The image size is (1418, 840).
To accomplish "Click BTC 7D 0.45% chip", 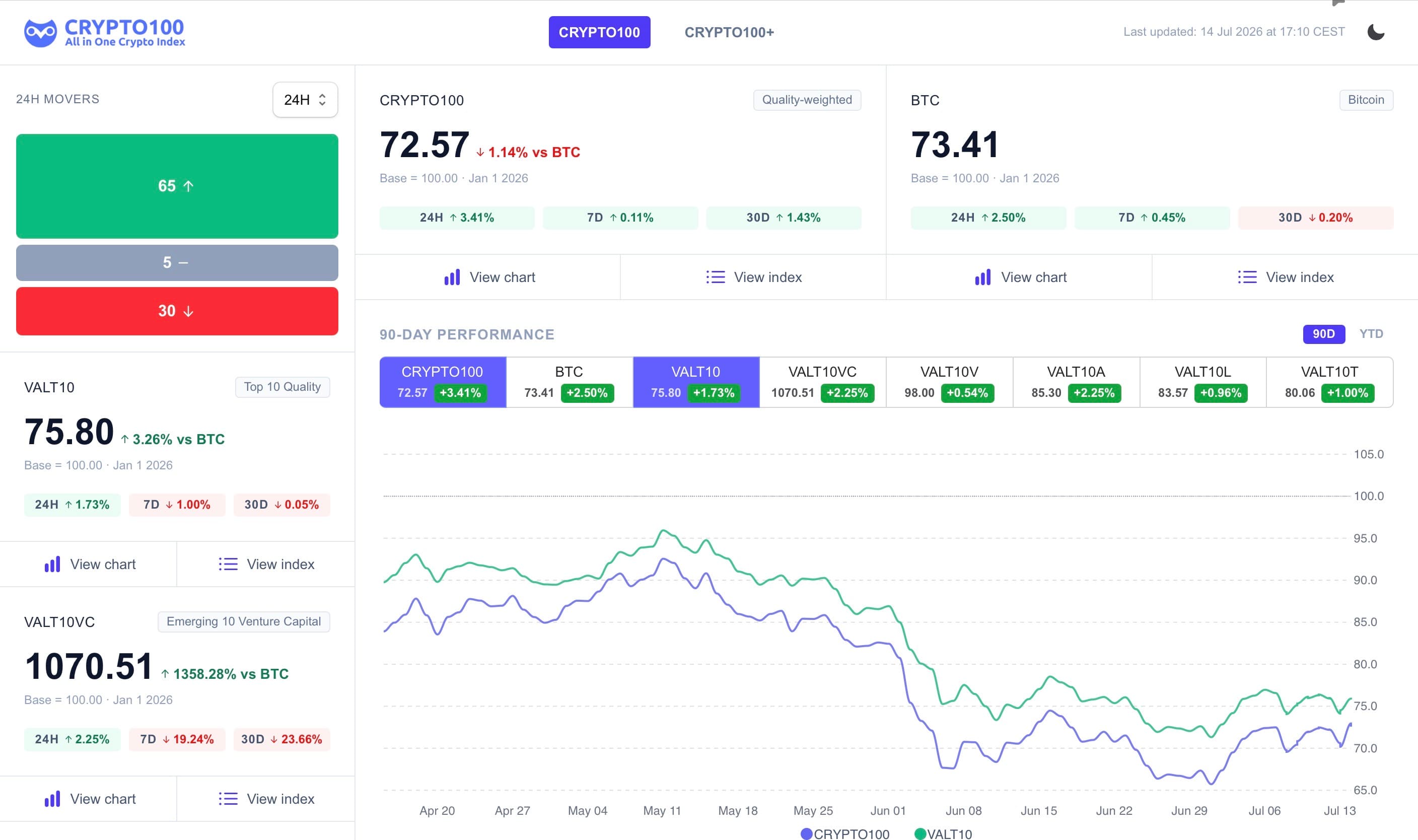I will 1152,218.
